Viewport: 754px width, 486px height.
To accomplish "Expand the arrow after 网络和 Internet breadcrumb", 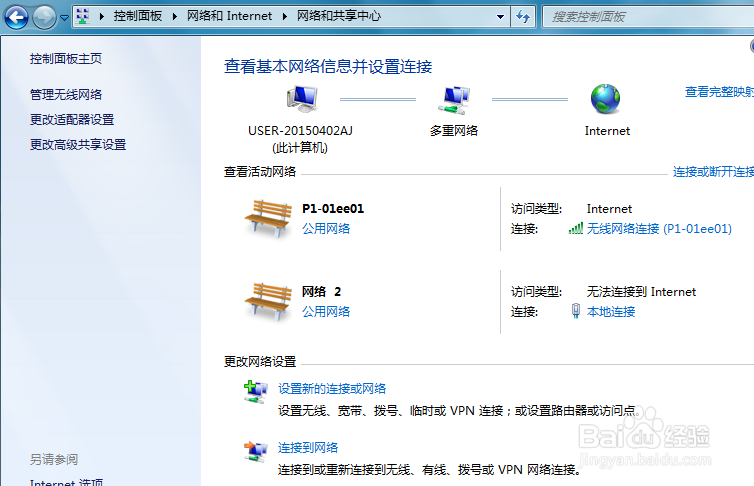I will tap(285, 16).
